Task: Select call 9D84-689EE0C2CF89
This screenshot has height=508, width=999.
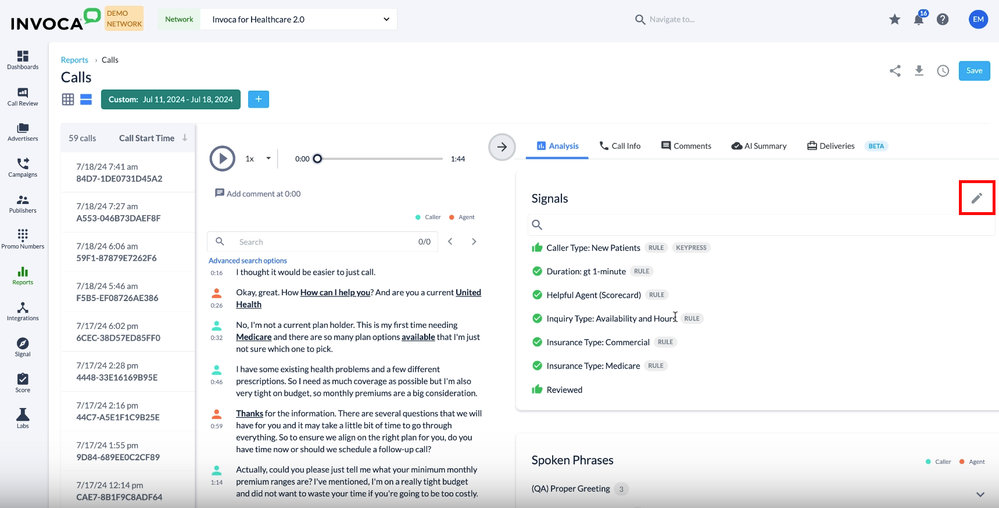Action: tap(128, 451)
